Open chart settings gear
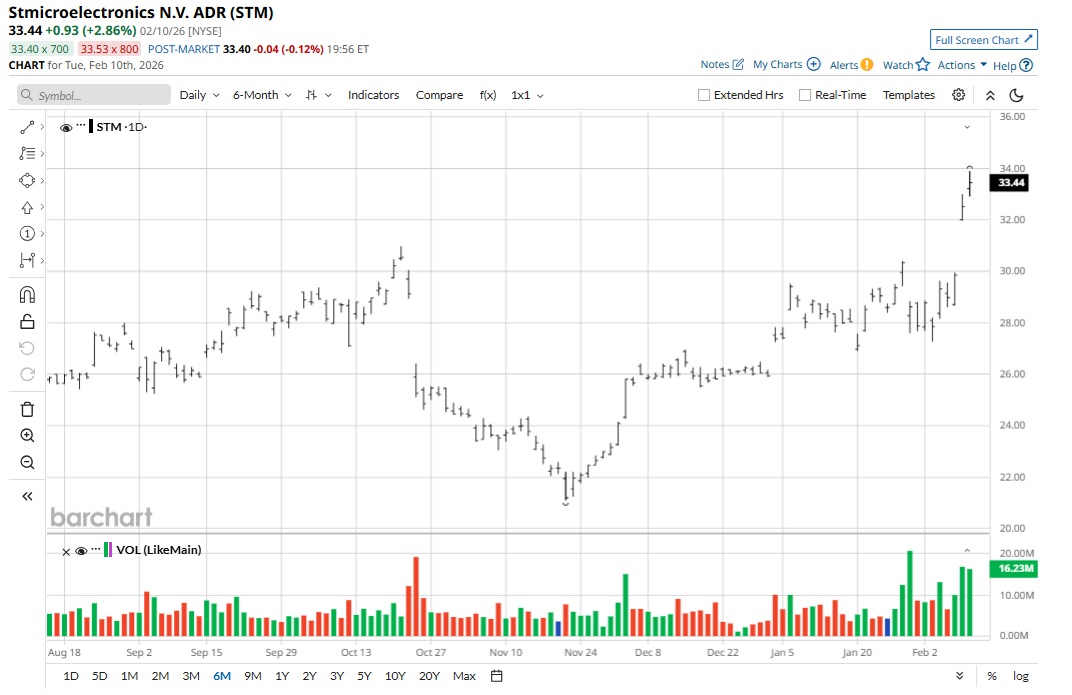 click(x=959, y=95)
